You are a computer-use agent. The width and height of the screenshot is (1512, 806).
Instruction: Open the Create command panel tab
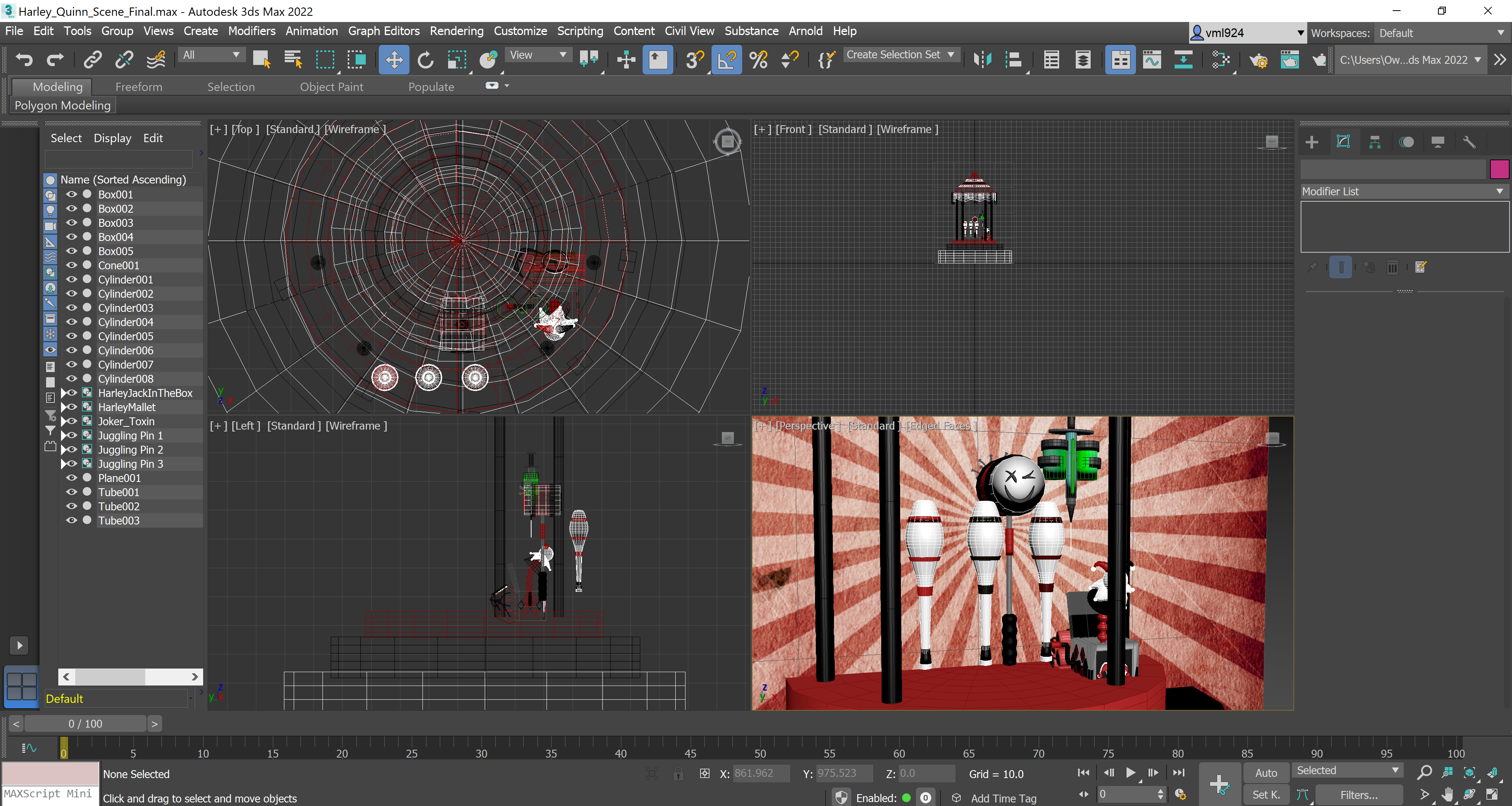click(1312, 142)
